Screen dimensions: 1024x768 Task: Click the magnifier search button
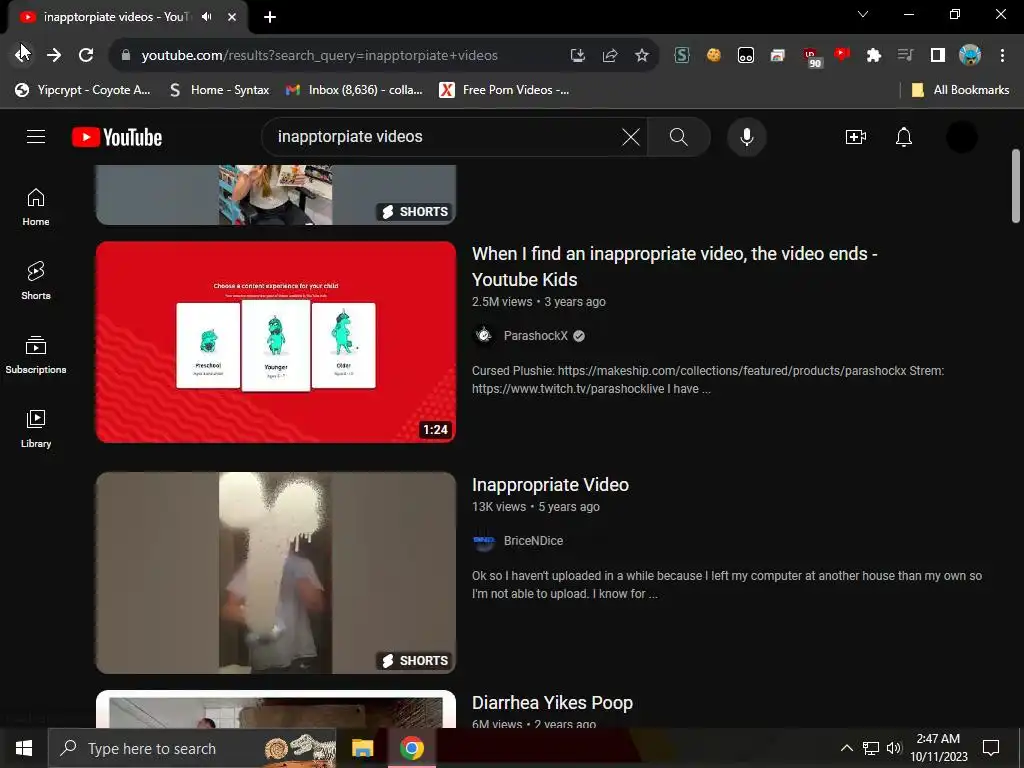tap(679, 136)
